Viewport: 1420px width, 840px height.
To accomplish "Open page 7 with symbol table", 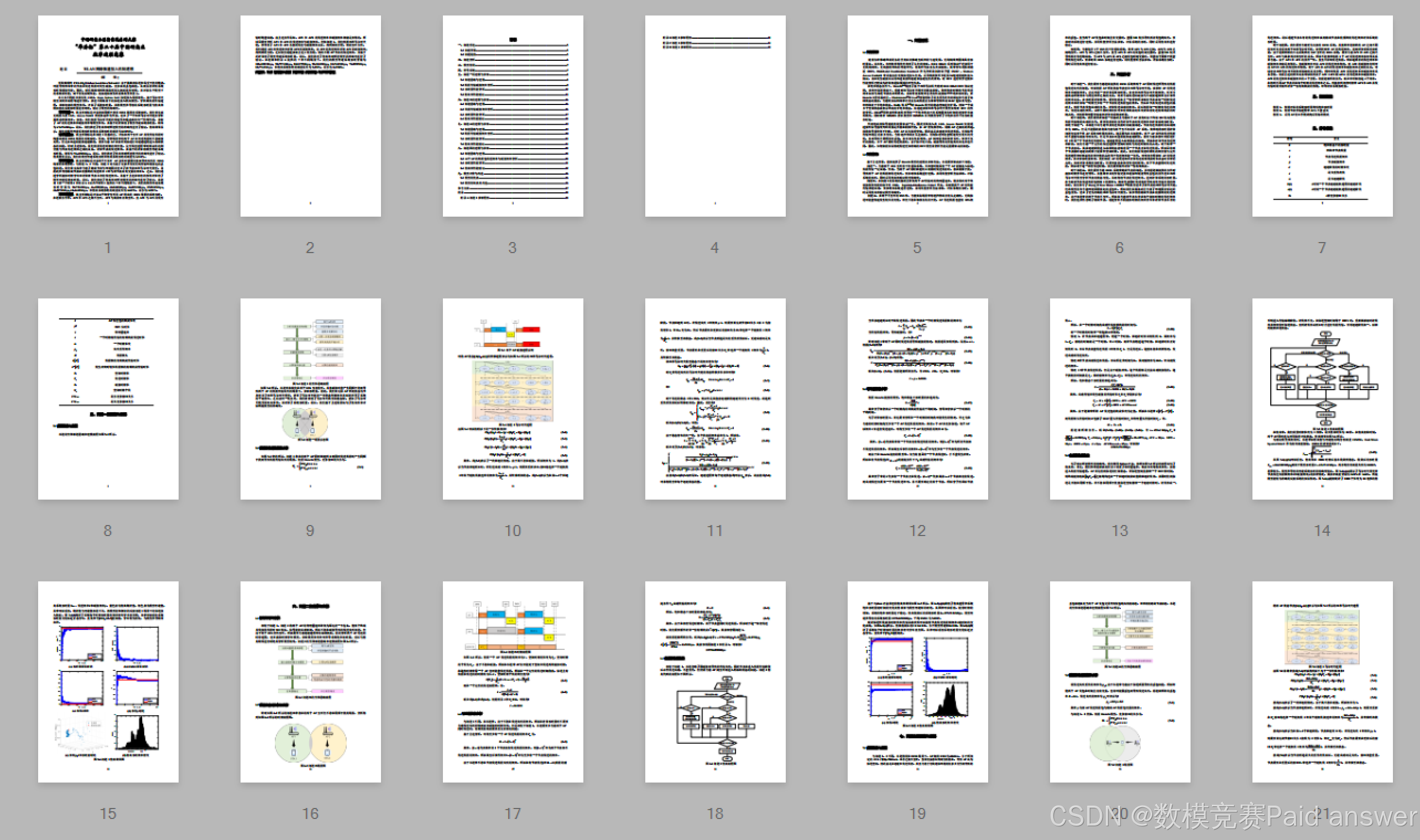I will pyautogui.click(x=1322, y=116).
